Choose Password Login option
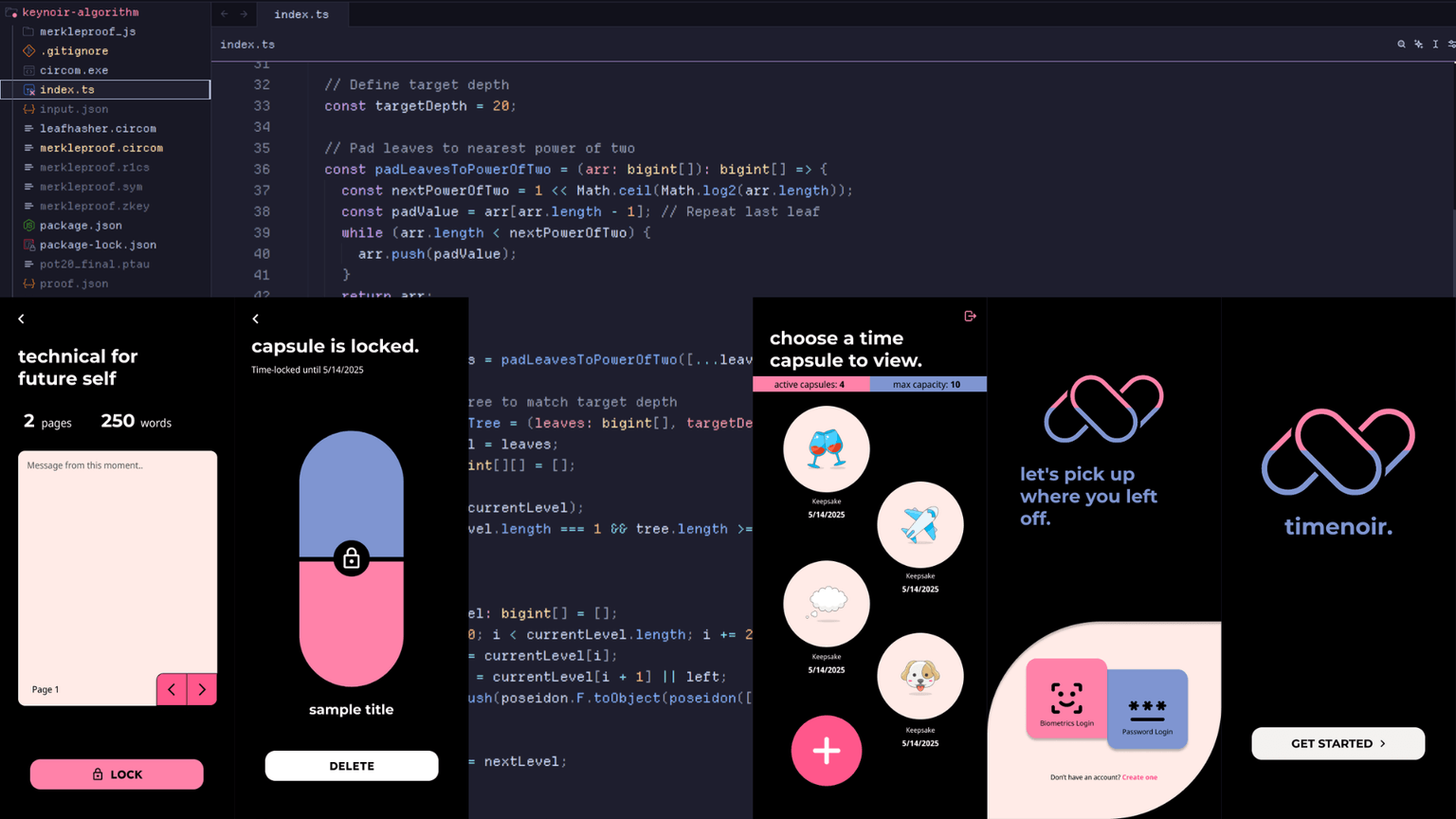 (x=1147, y=709)
